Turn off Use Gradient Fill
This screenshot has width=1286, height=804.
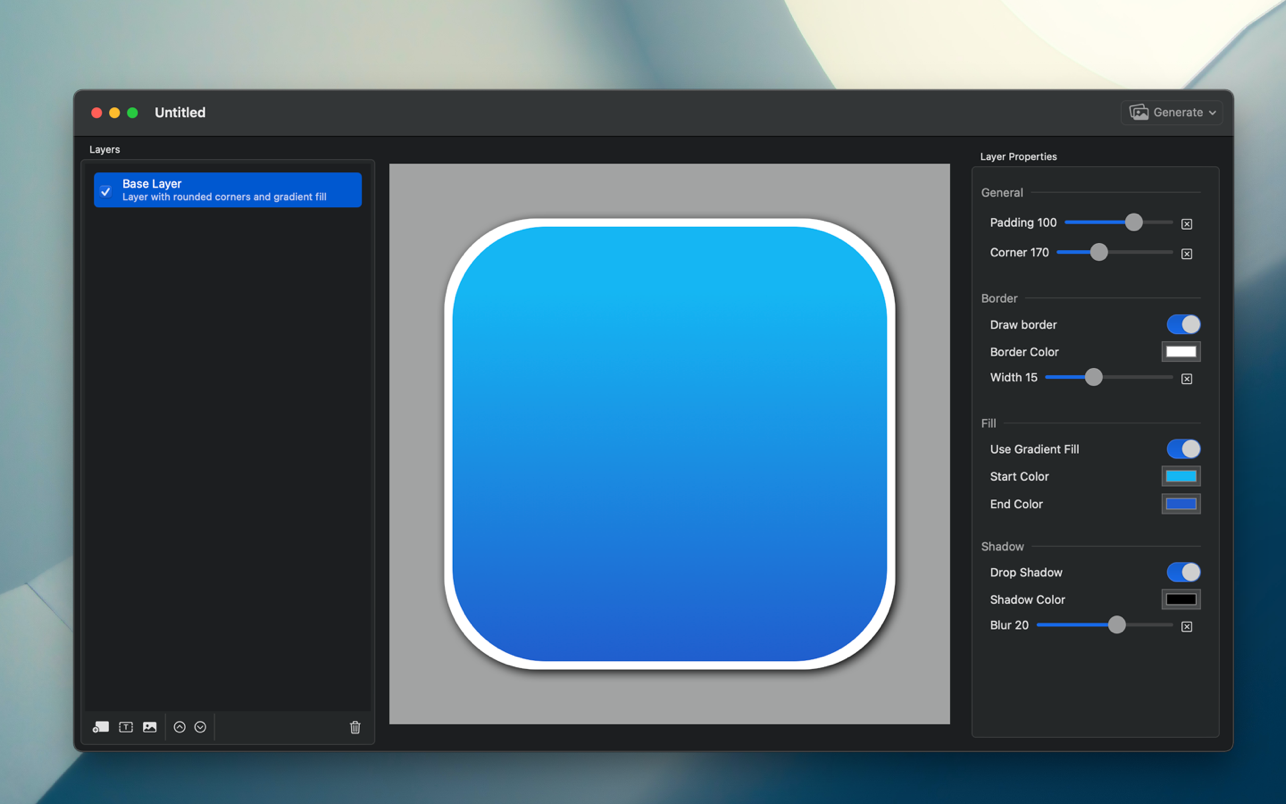(x=1183, y=450)
